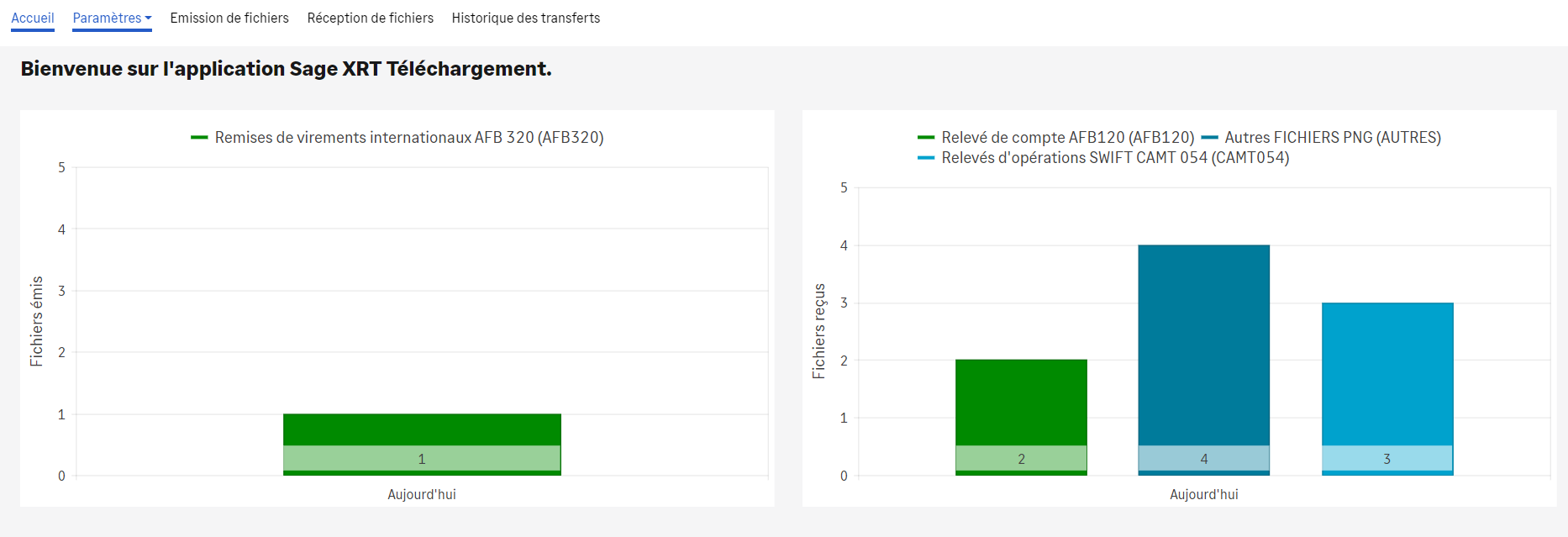Click green legend marker for AFB120
1568x537 pixels.
[926, 137]
